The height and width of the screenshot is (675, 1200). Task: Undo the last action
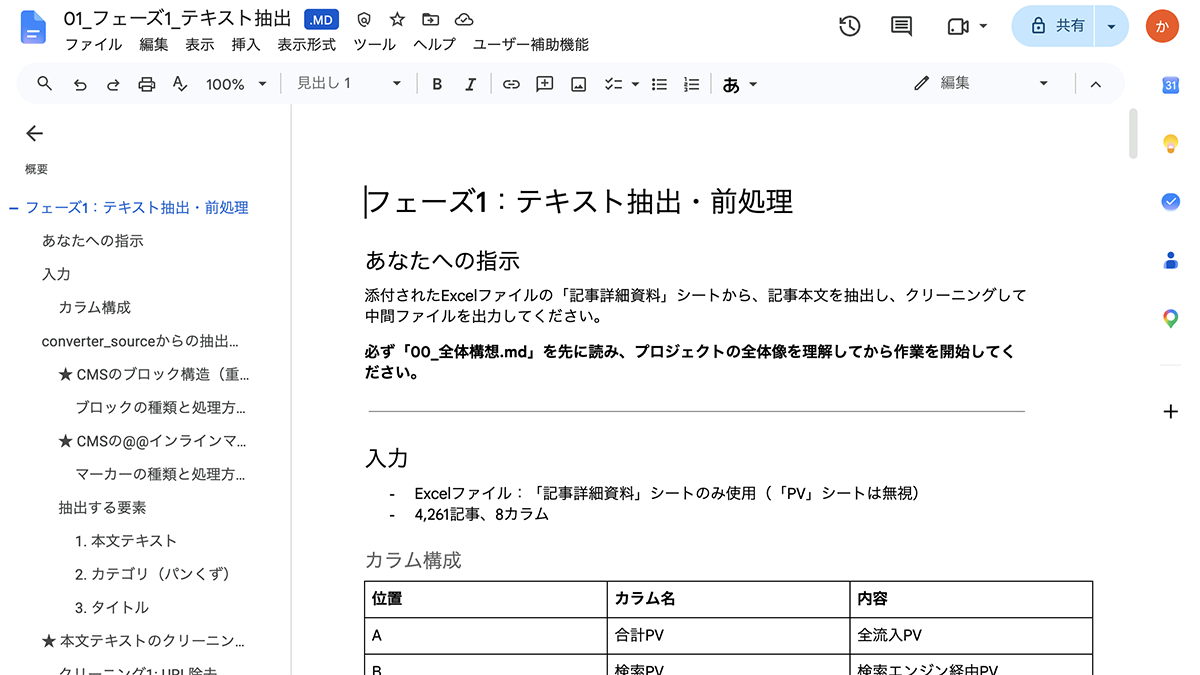click(80, 84)
